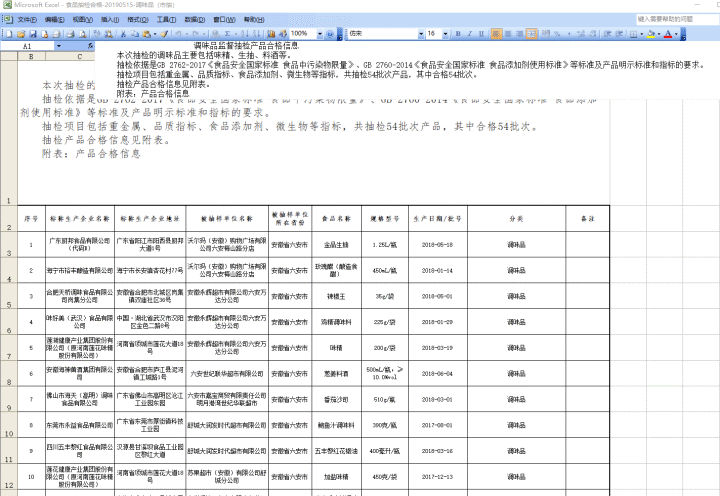
Task: Decrease decimal places icon
Action: (593, 34)
